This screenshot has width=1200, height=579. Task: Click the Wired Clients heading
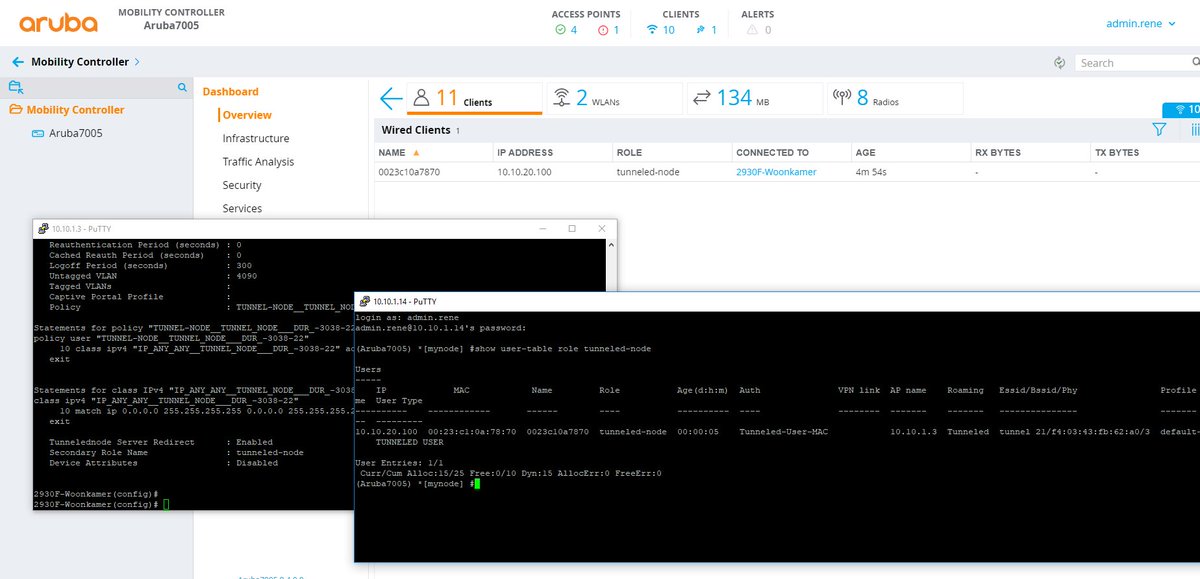pos(416,130)
